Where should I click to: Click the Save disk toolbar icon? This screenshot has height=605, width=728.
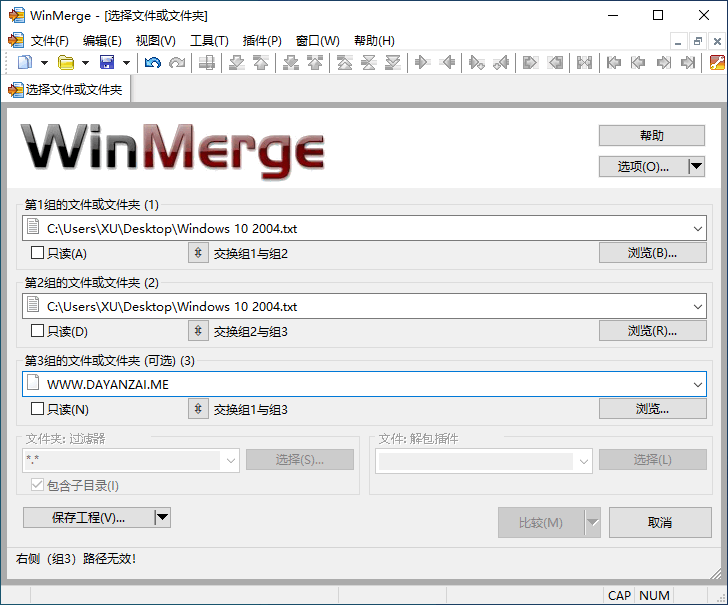pyautogui.click(x=107, y=63)
